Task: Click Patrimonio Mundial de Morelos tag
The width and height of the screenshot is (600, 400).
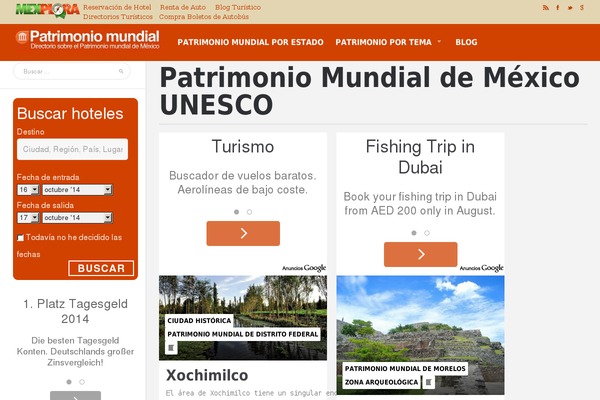Action: (x=405, y=368)
